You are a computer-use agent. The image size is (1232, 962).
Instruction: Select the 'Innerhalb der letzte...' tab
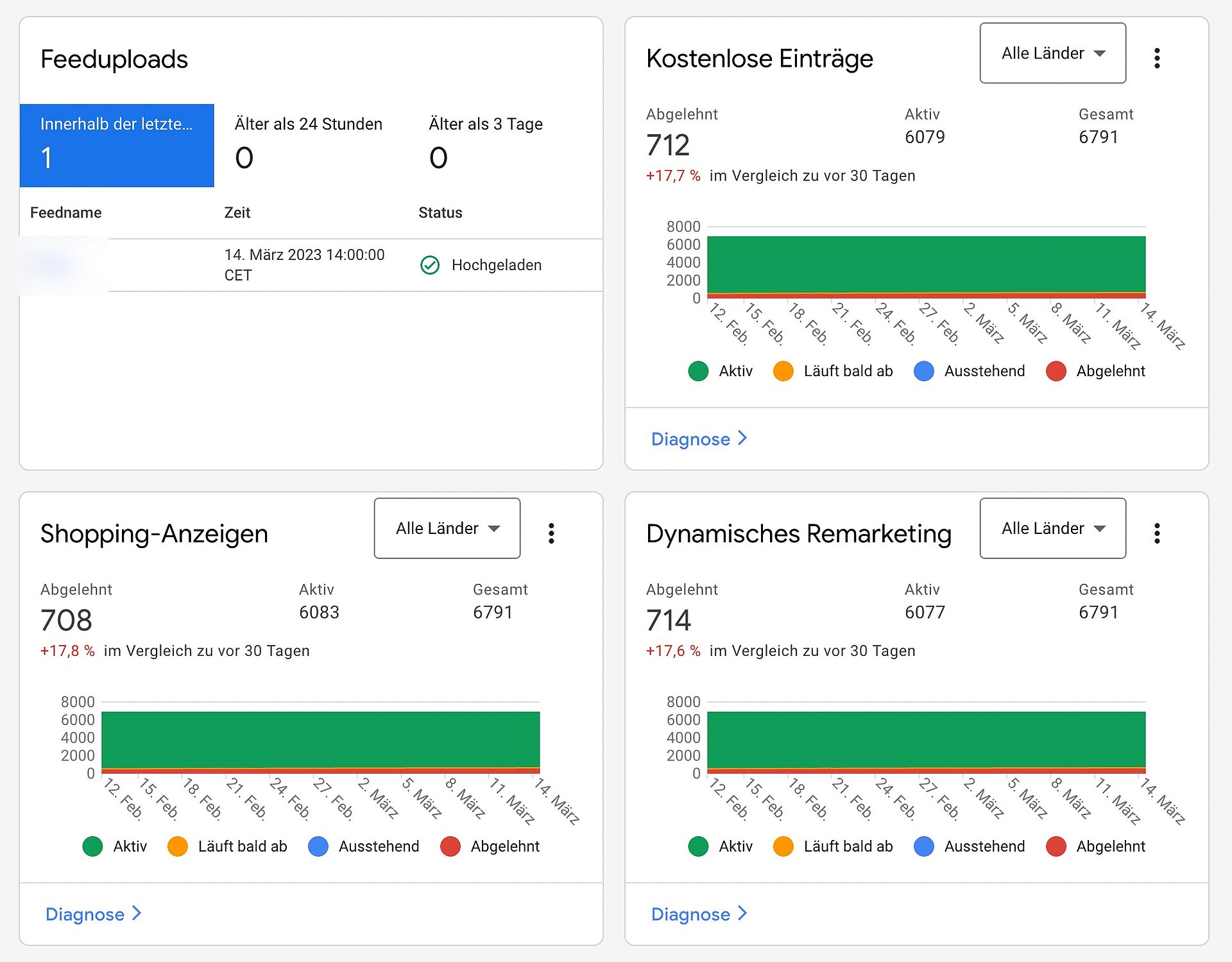click(117, 146)
